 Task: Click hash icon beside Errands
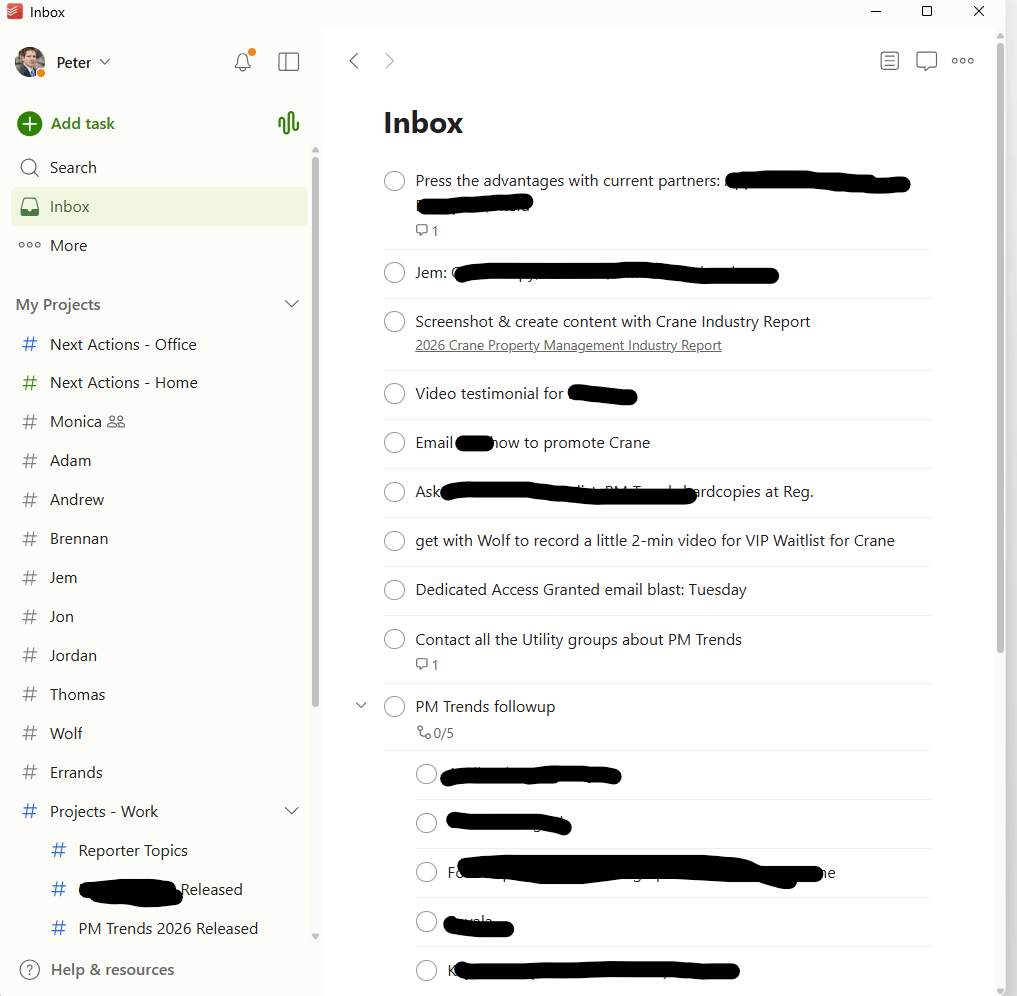click(30, 772)
